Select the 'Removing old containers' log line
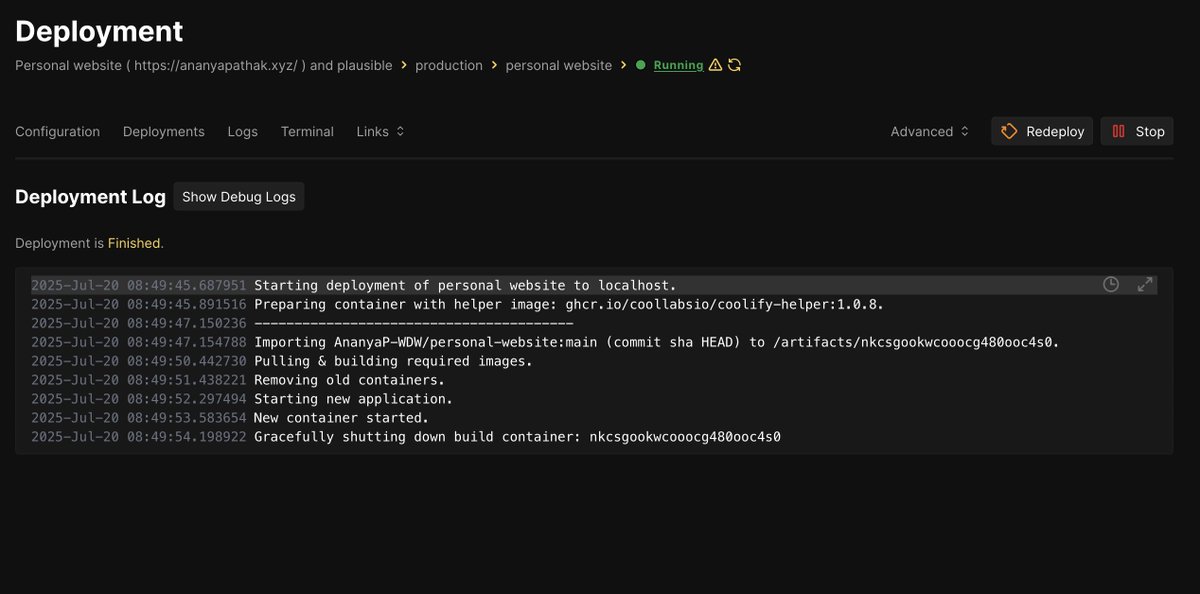 594,380
